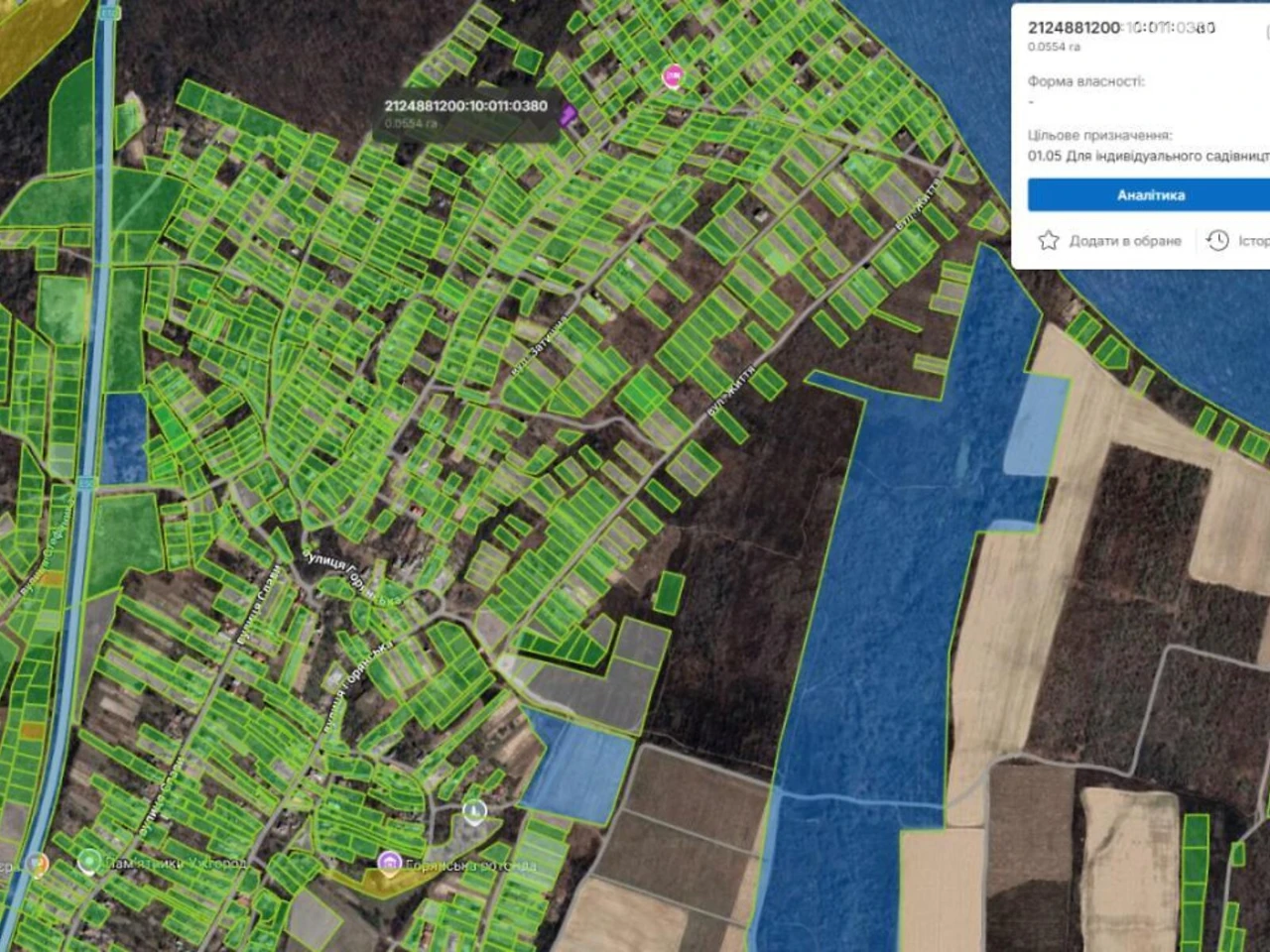Click the orange multicolored marker beside the blue road
The width and height of the screenshot is (1270, 952).
pos(37,865)
